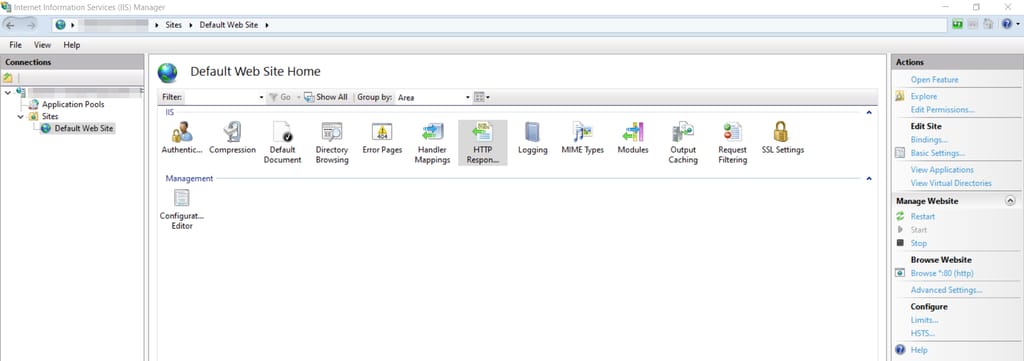This screenshot has width=1024, height=361.
Task: Click the Show All button
Action: pyautogui.click(x=326, y=97)
